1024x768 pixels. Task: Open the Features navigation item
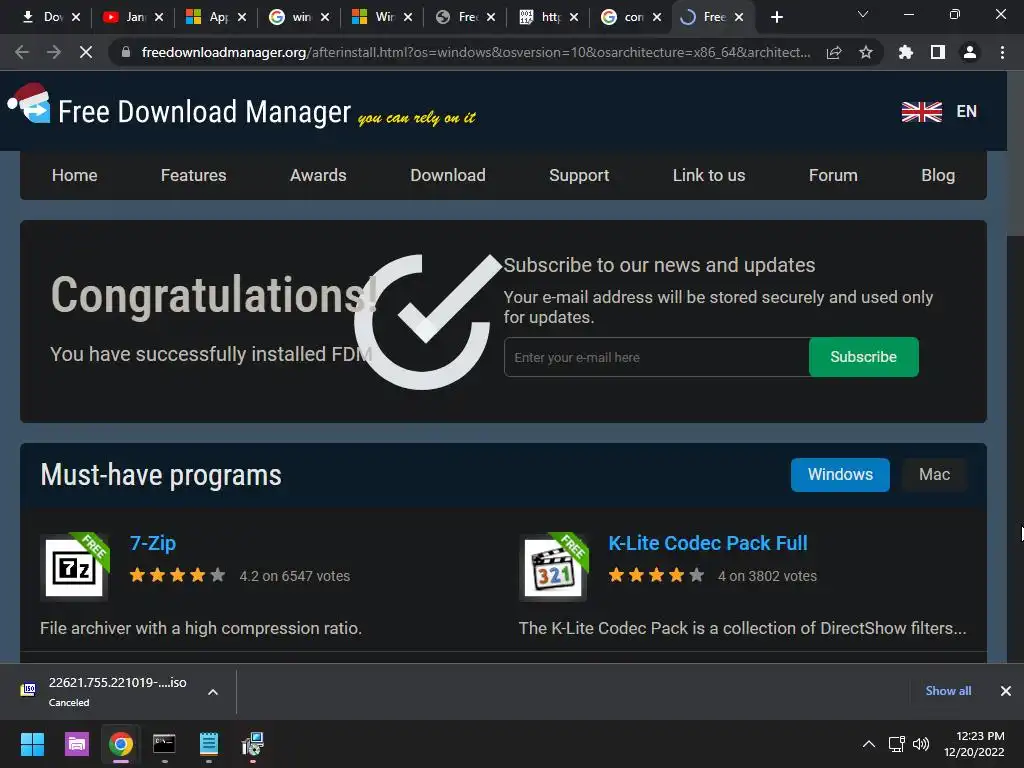pyautogui.click(x=193, y=175)
